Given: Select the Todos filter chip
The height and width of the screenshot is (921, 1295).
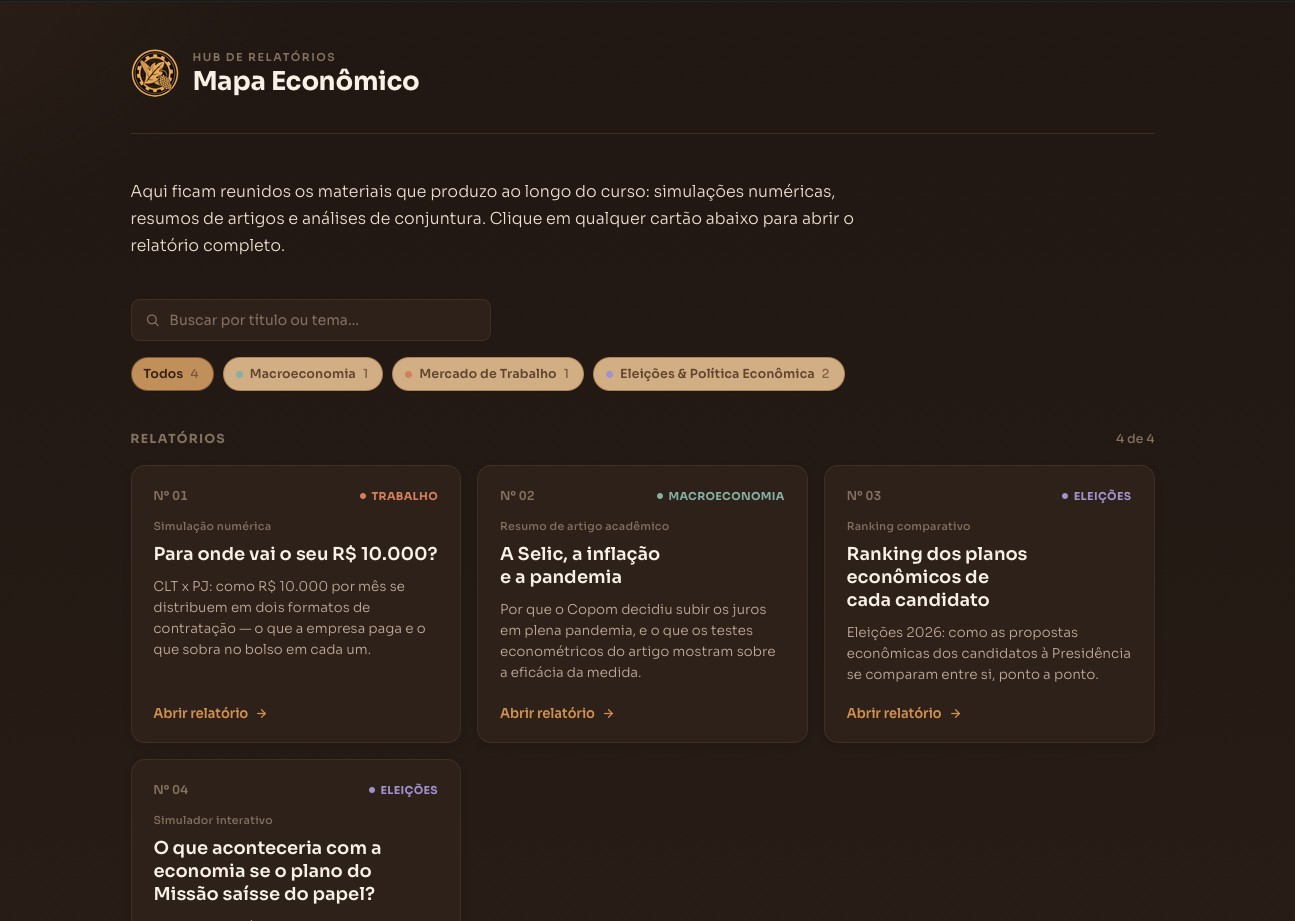Looking at the screenshot, I should tap(172, 374).
